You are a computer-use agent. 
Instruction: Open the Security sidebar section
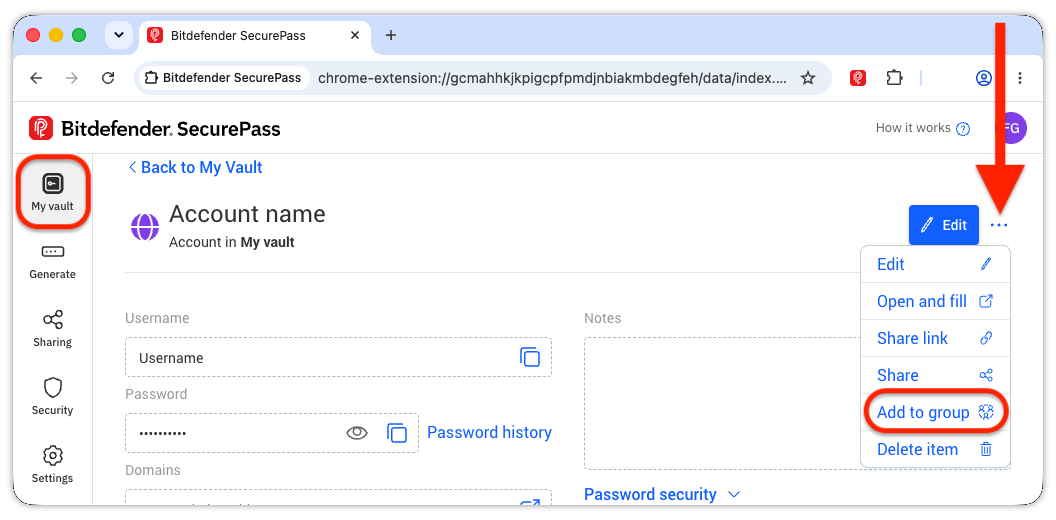53,397
